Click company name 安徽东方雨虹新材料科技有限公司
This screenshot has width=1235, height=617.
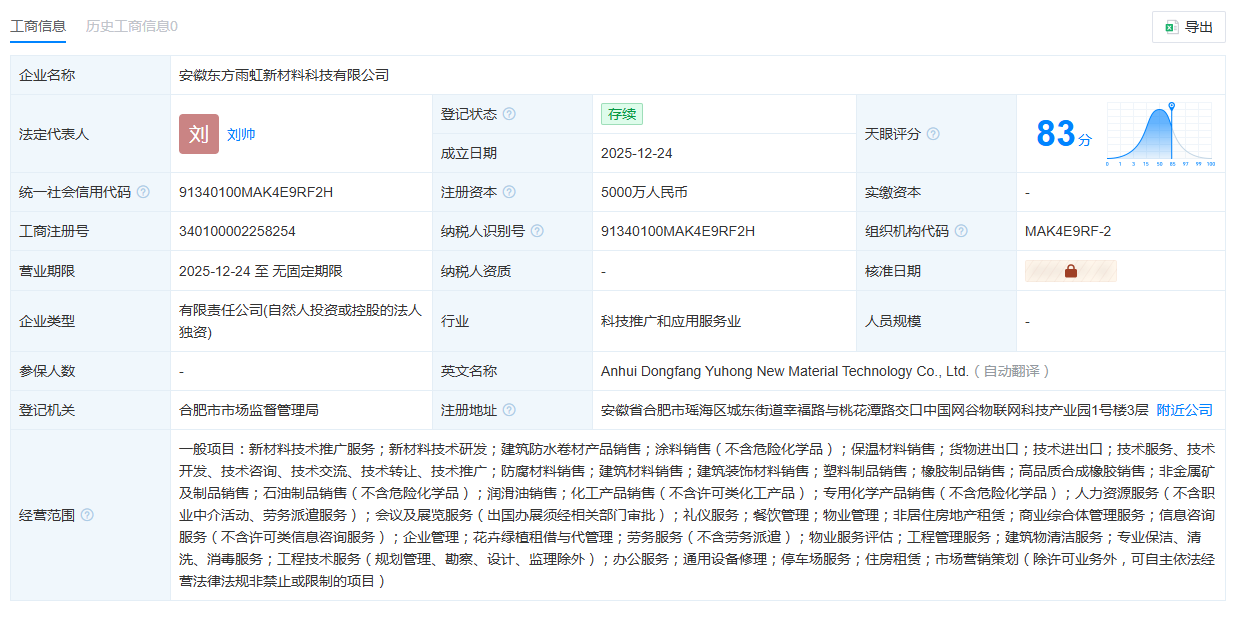(x=284, y=75)
